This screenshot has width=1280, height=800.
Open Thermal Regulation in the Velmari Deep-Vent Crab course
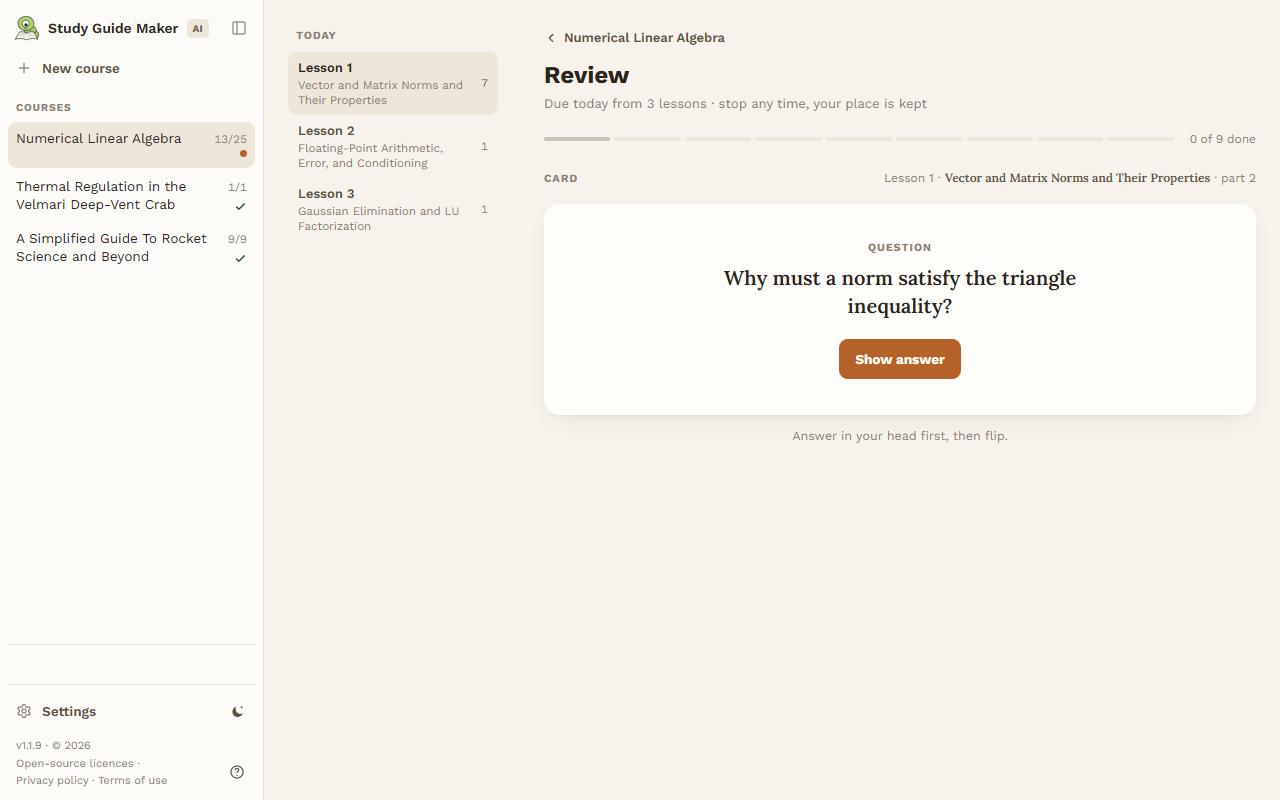tap(131, 196)
